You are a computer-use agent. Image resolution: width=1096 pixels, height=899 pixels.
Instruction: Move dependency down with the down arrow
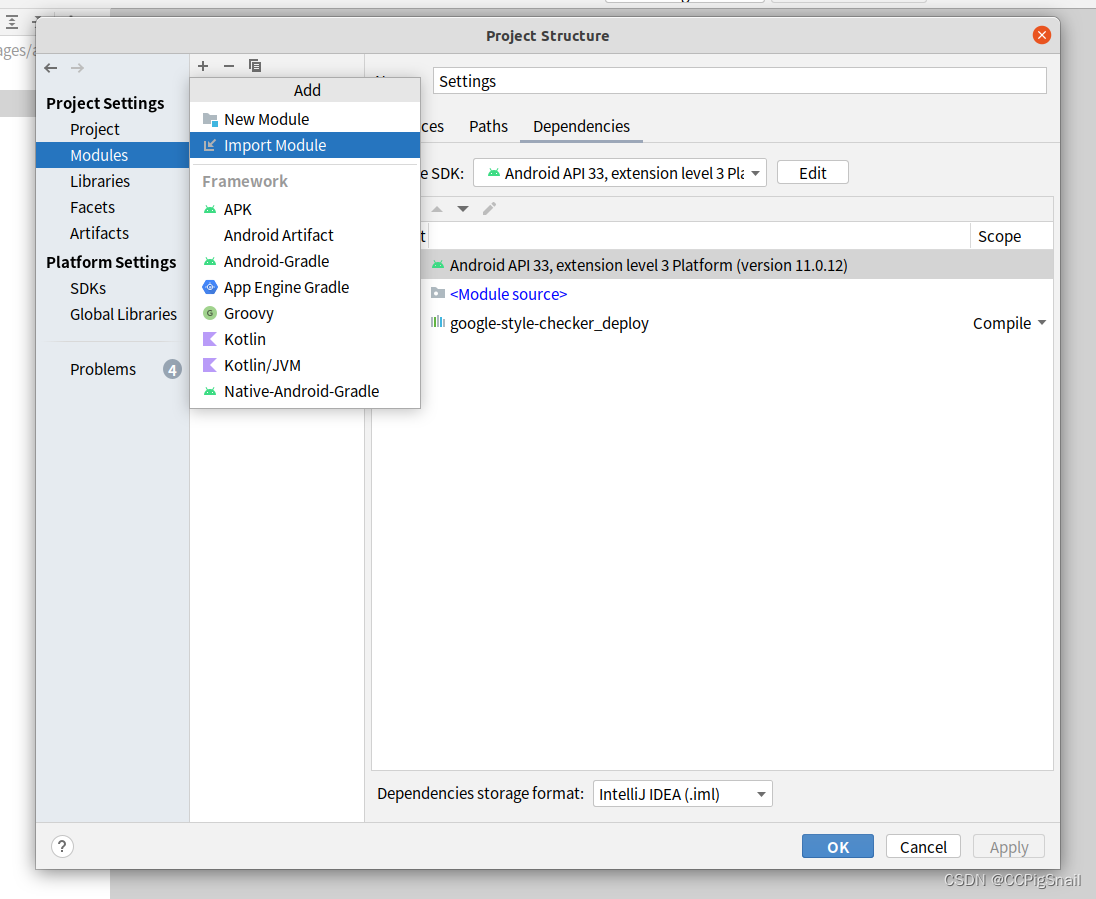click(x=463, y=209)
